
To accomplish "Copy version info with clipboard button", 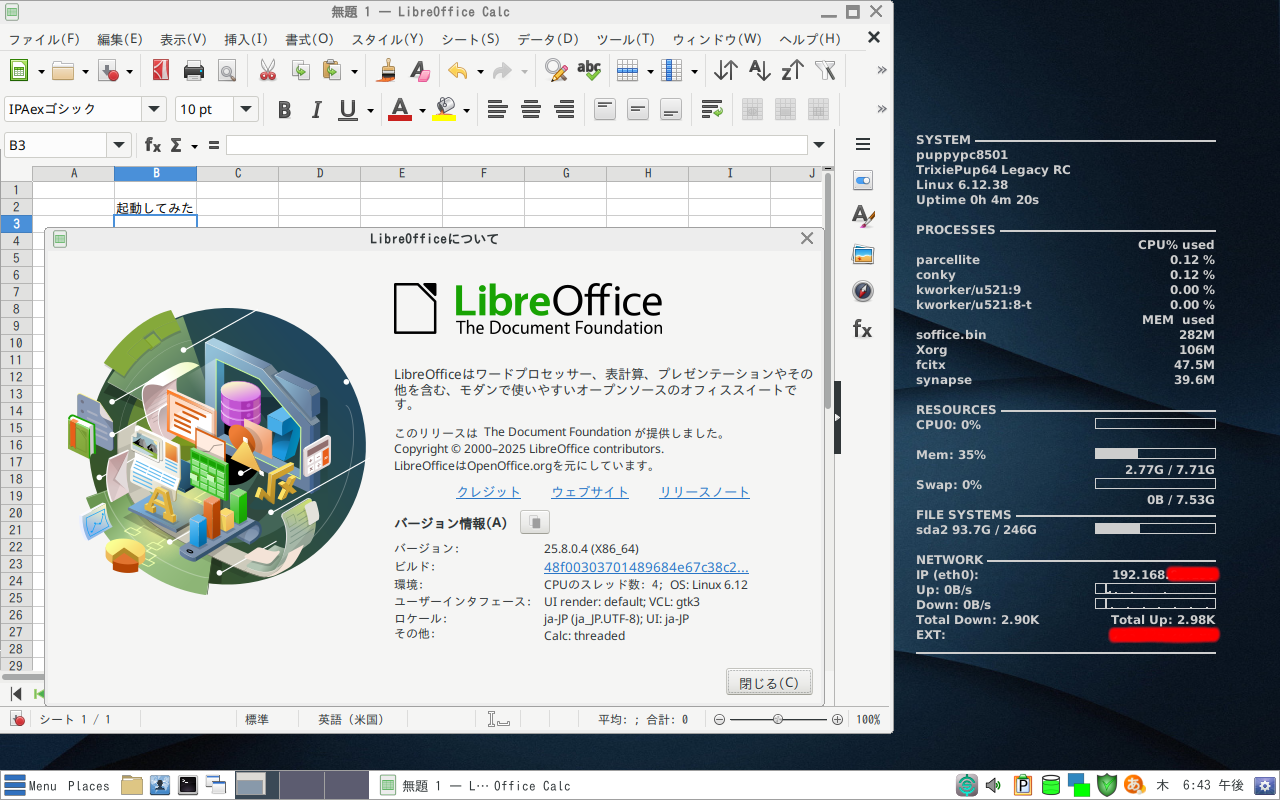I will coord(535,522).
